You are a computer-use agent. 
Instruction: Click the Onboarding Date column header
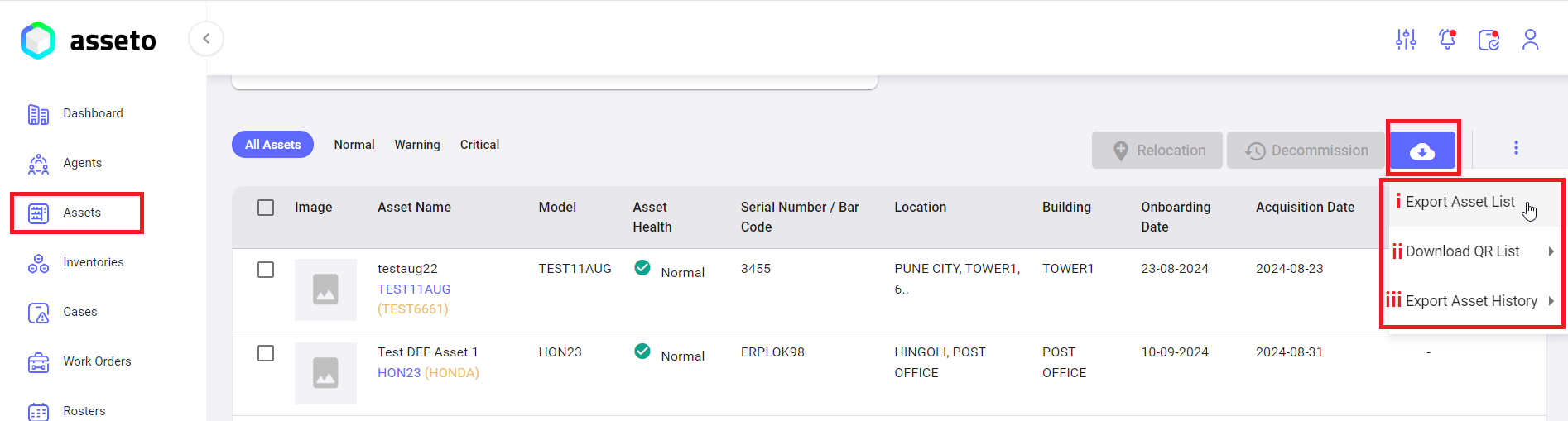coord(1176,218)
